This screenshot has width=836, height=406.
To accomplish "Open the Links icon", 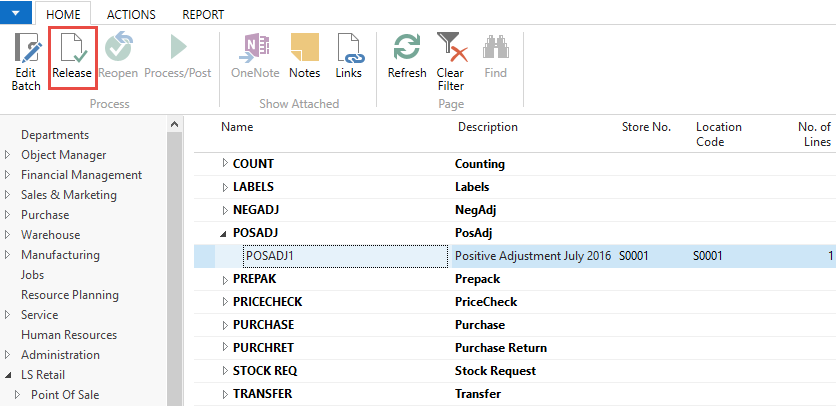I will click(x=348, y=50).
